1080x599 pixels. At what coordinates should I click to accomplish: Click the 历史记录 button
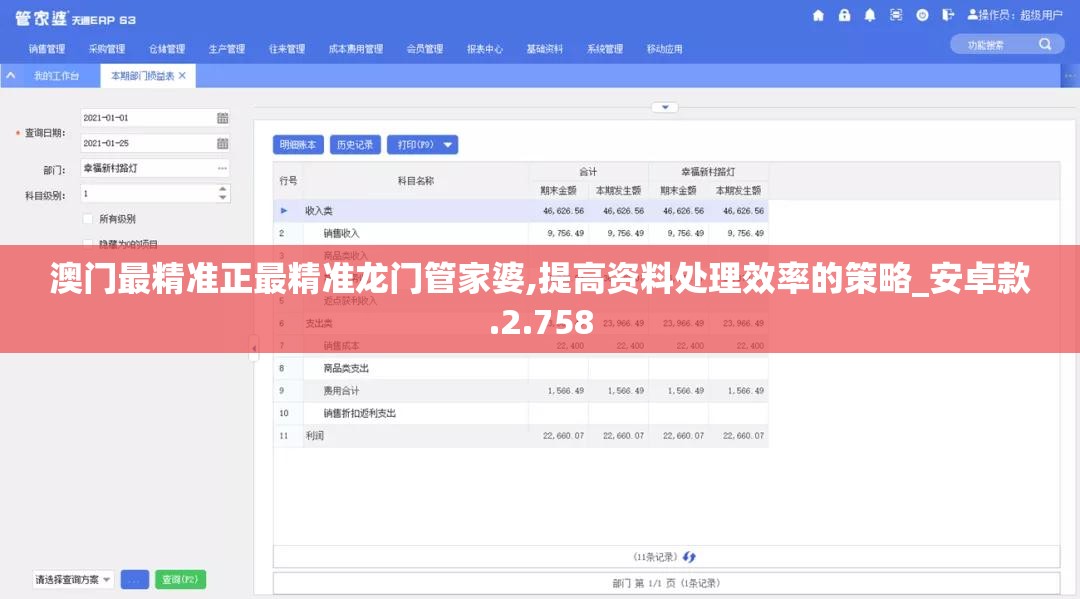pyautogui.click(x=355, y=145)
